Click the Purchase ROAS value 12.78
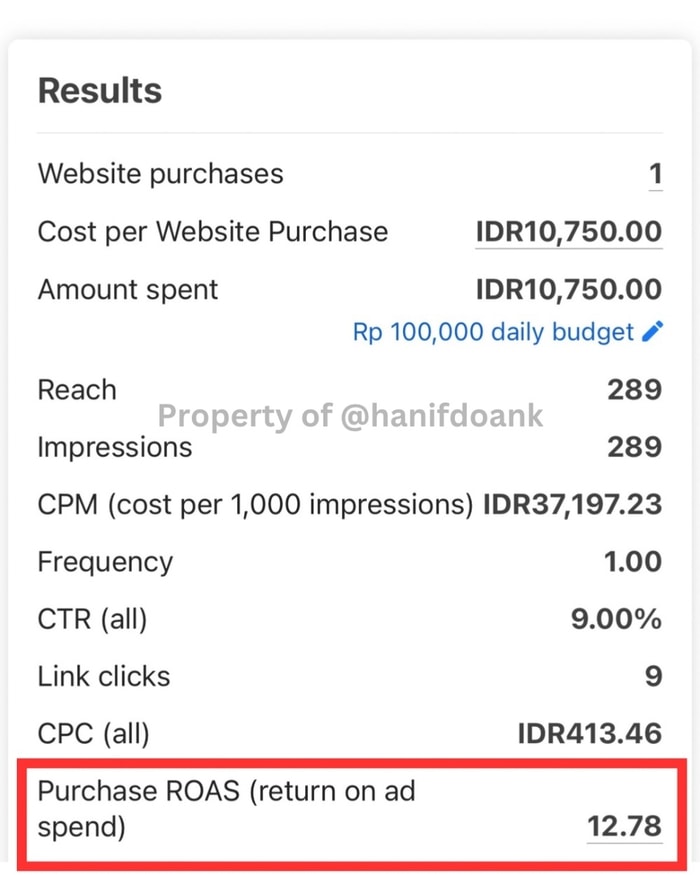 [x=625, y=826]
